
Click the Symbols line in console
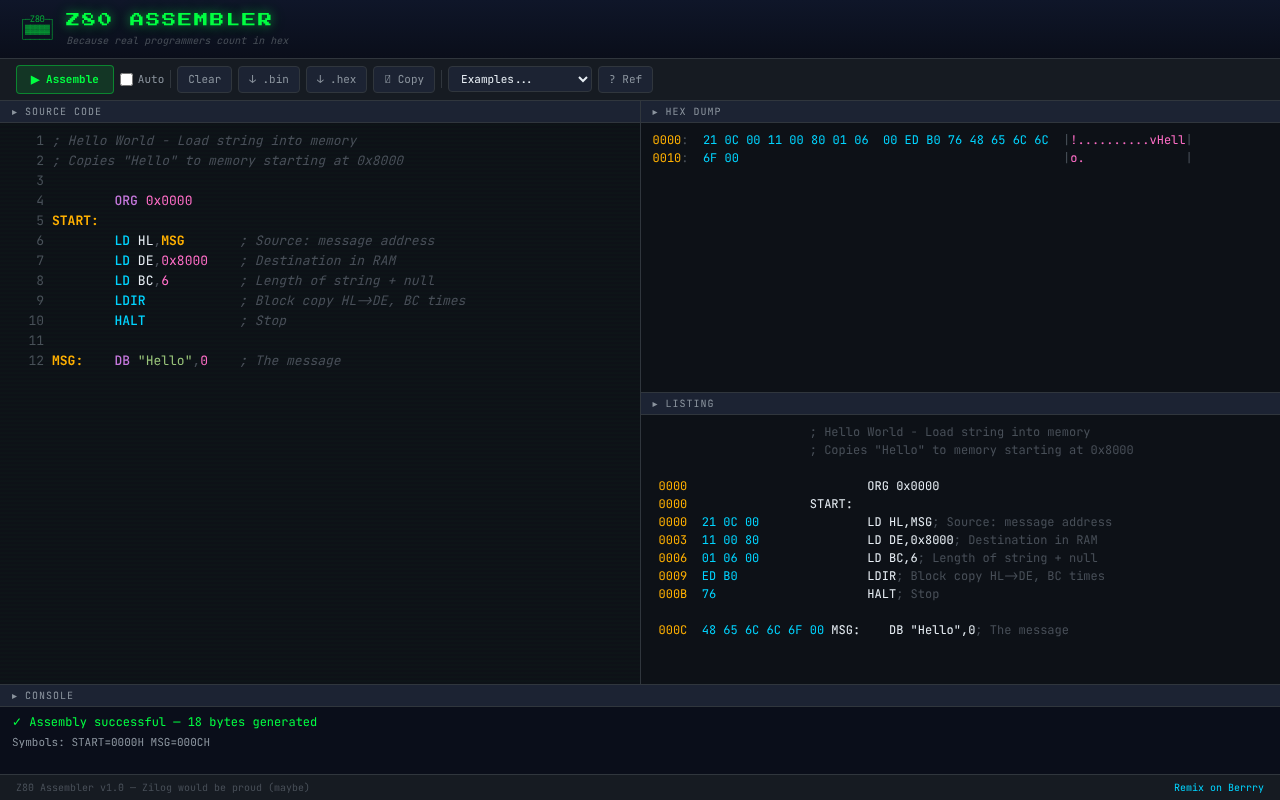pyautogui.click(x=111, y=743)
